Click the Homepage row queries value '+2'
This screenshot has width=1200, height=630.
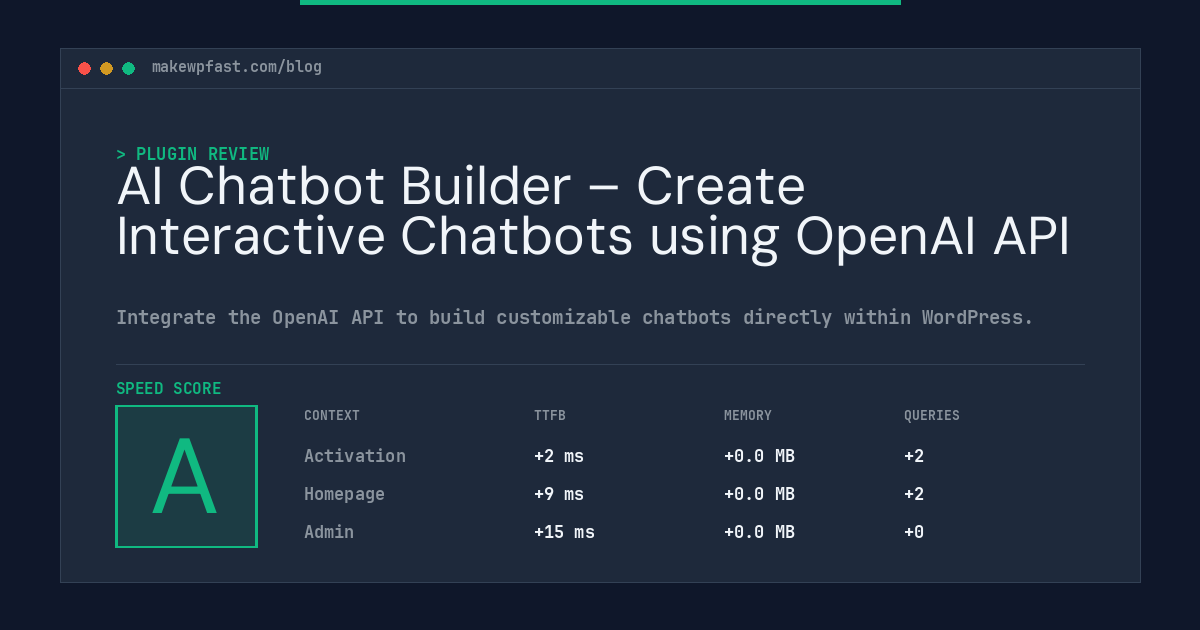tap(914, 494)
